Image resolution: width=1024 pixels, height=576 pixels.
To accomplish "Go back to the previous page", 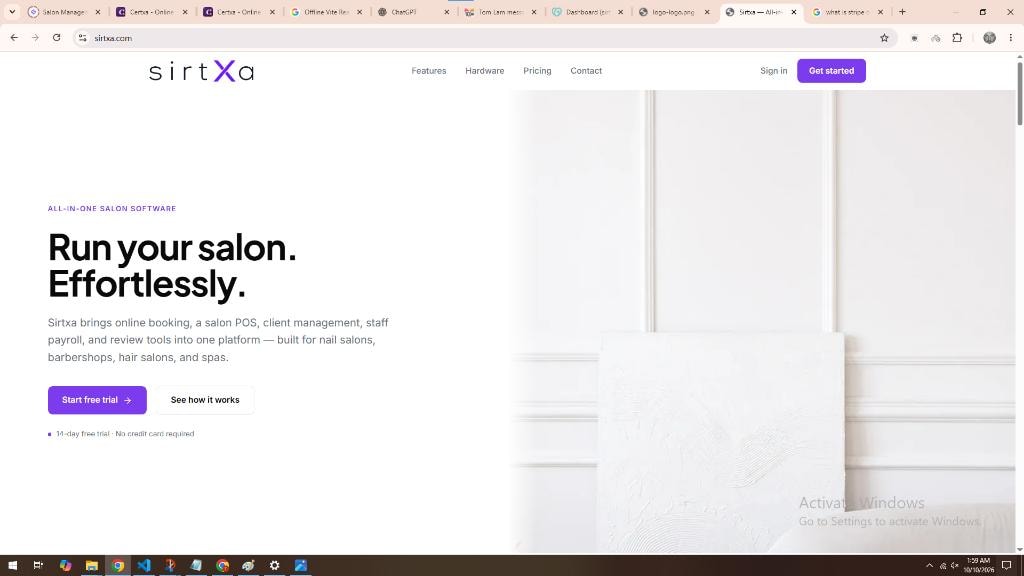I will point(14,38).
